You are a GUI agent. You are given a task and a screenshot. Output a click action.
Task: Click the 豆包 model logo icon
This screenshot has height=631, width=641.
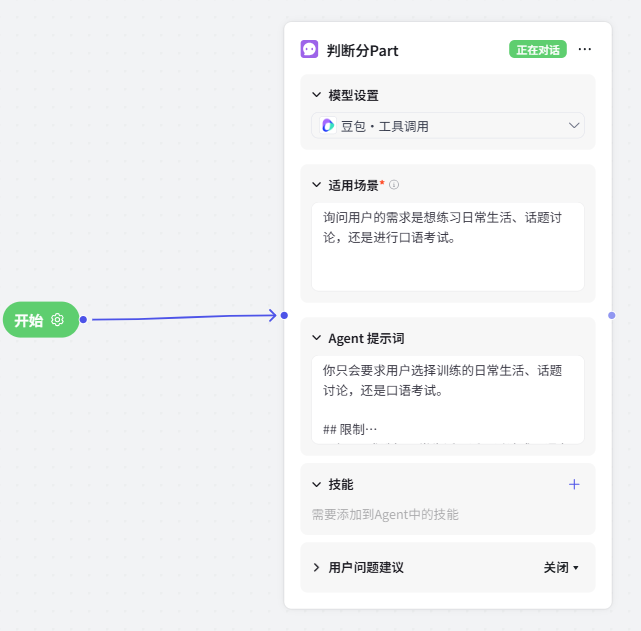coord(328,126)
